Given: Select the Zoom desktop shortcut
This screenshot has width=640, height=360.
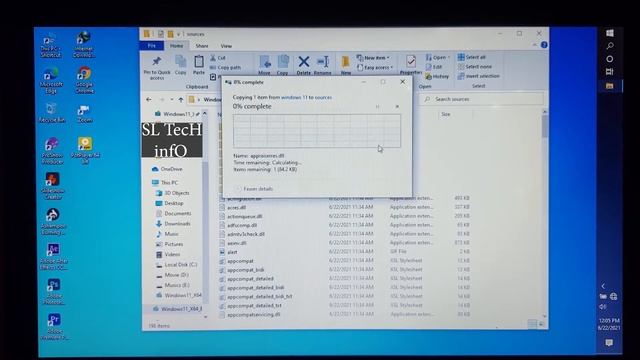Looking at the screenshot, I should [x=84, y=114].
